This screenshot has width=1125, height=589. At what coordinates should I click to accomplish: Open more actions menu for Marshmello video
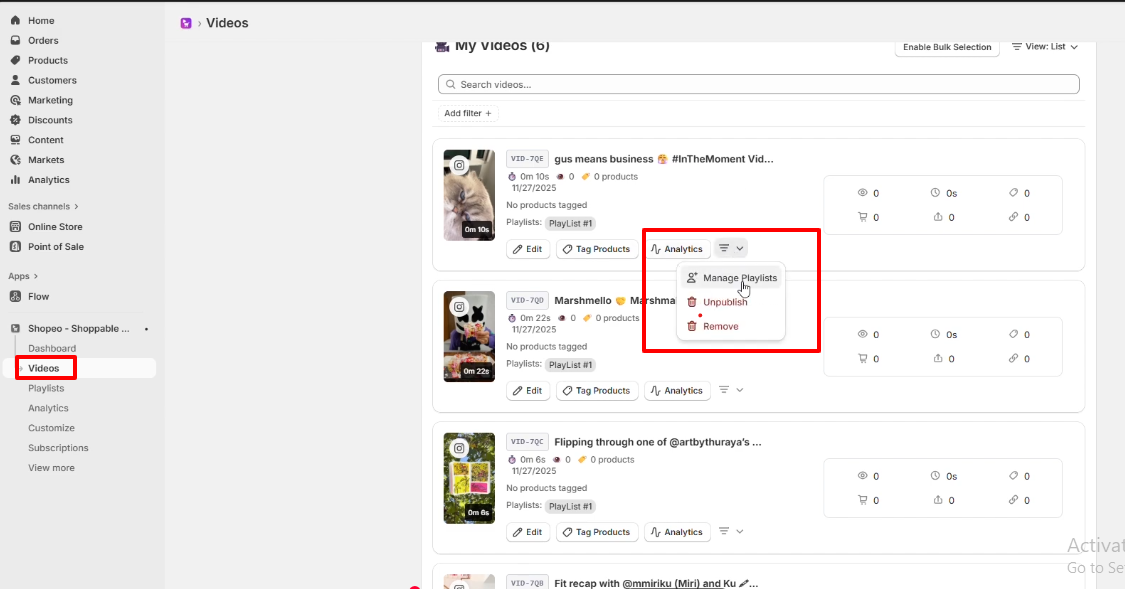(x=731, y=390)
